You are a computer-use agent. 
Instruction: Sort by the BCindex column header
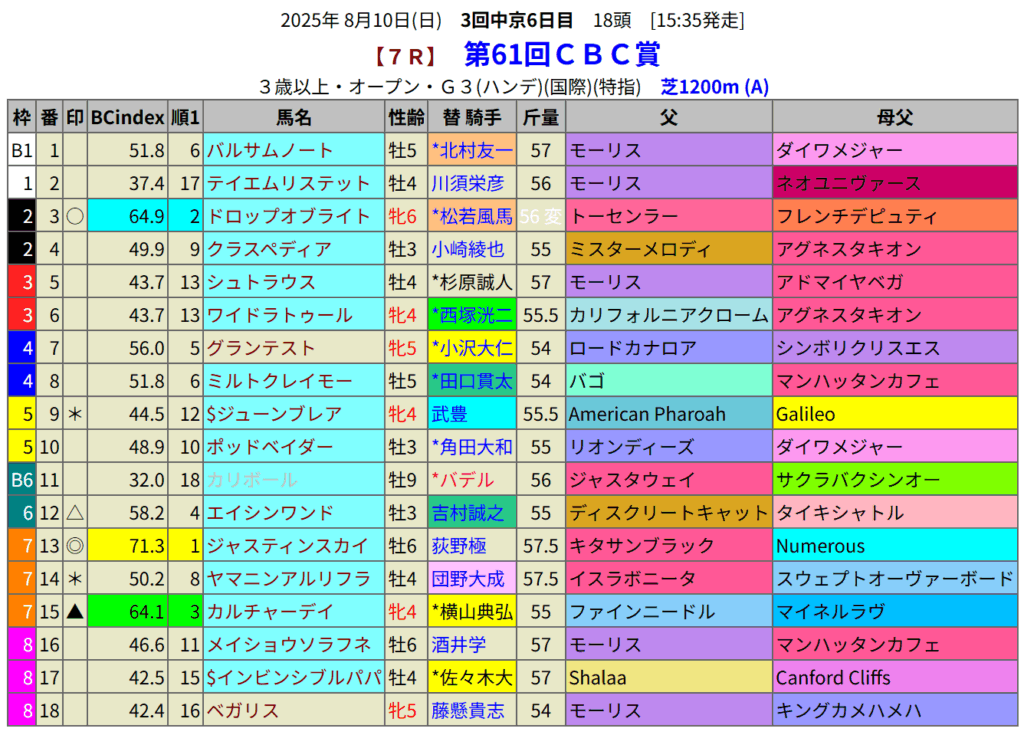(127, 117)
